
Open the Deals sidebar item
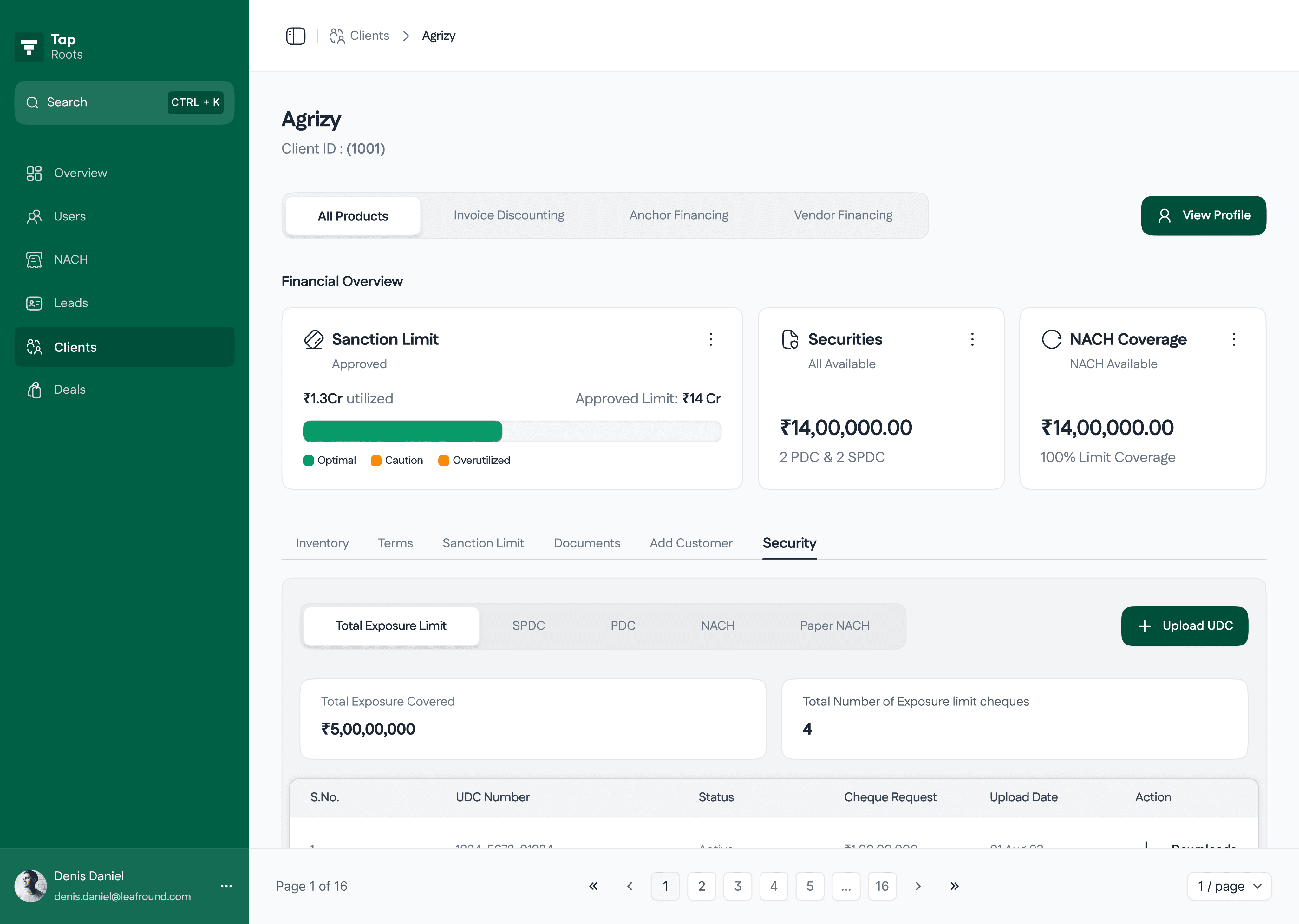coord(69,390)
